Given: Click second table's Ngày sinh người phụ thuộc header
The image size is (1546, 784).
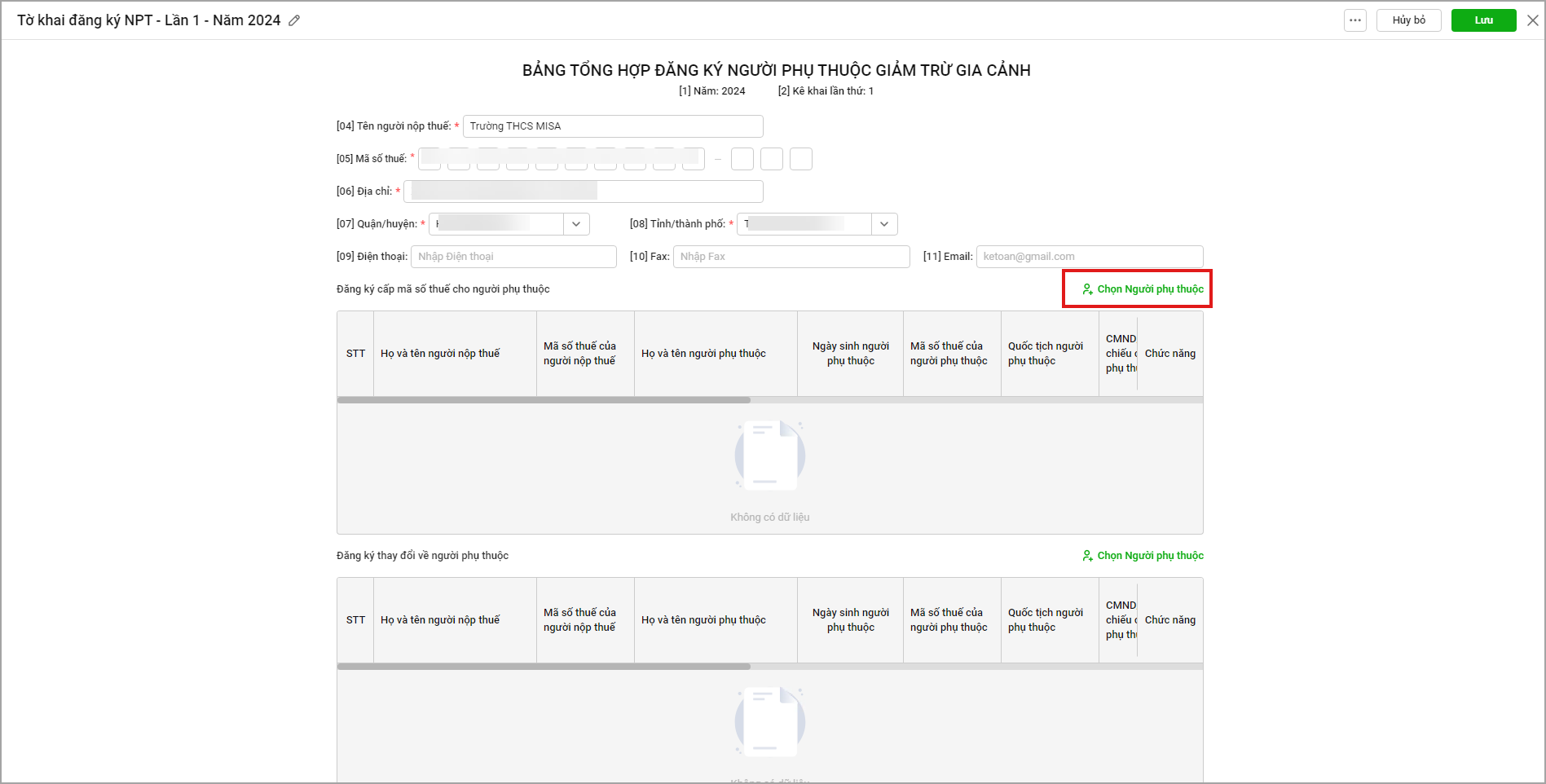Looking at the screenshot, I should tap(850, 620).
